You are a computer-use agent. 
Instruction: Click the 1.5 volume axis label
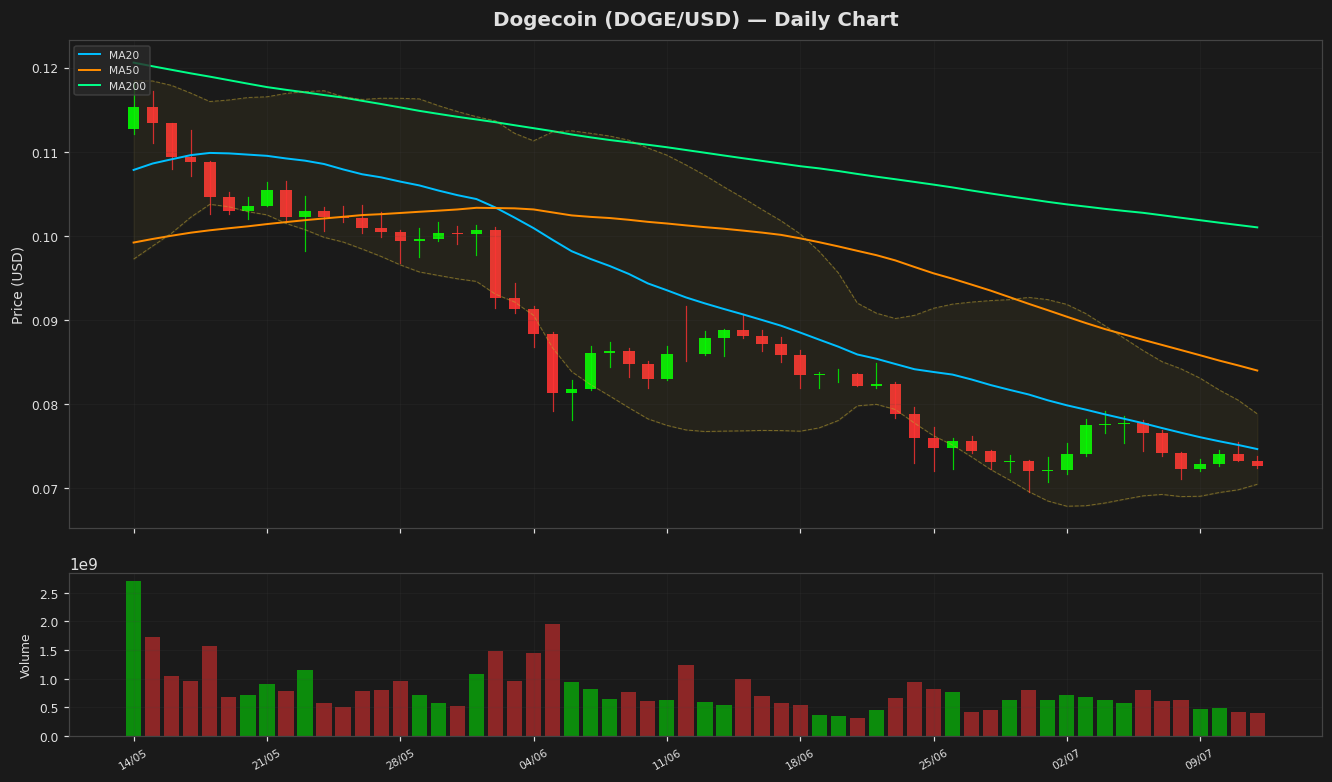click(x=49, y=651)
